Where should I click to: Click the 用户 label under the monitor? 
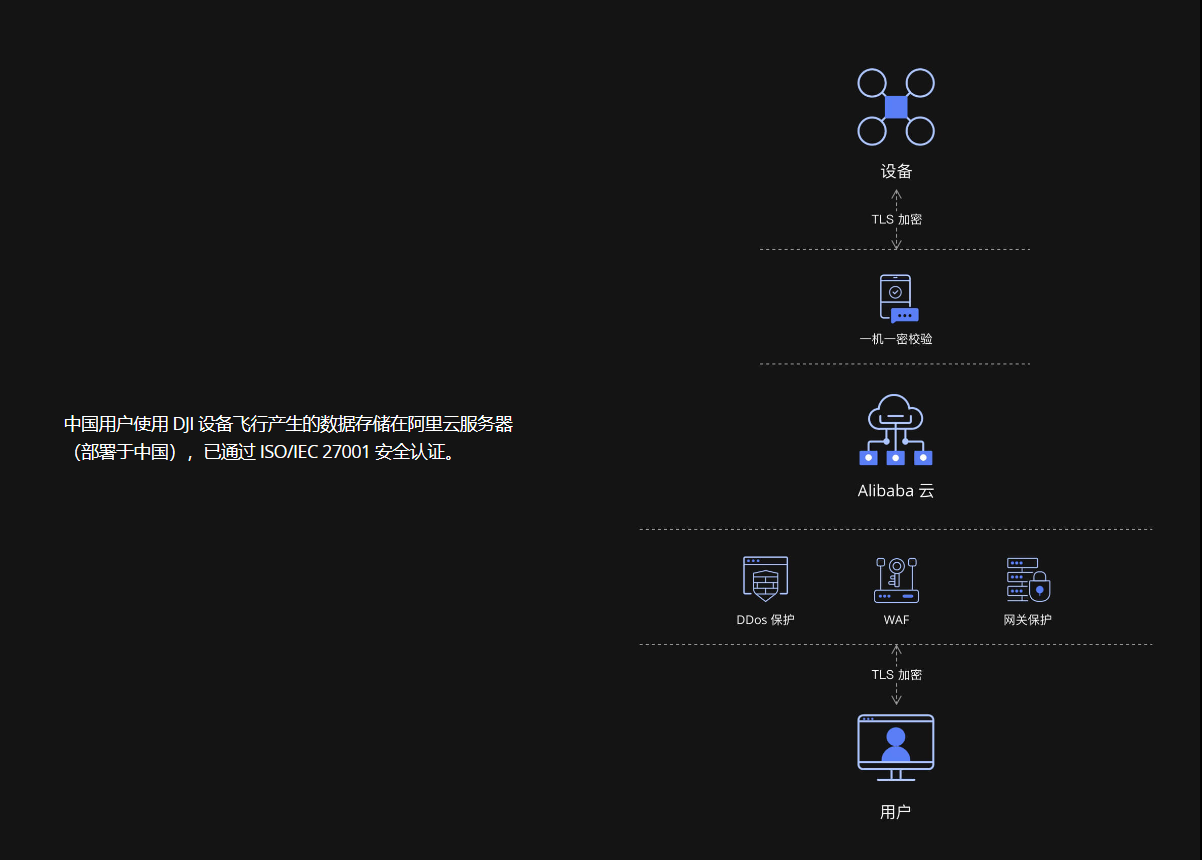896,812
